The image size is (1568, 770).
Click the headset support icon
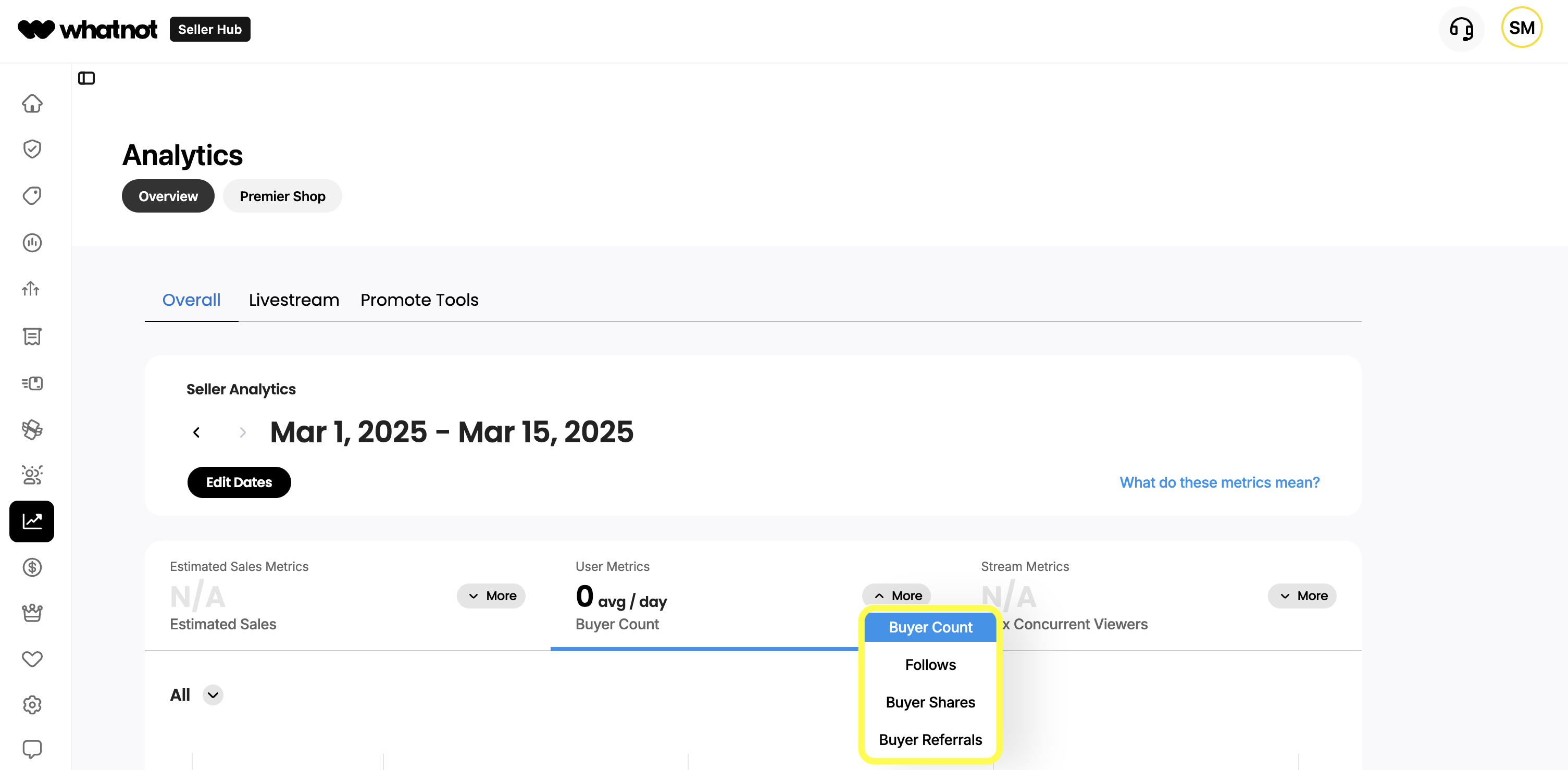tap(1461, 29)
